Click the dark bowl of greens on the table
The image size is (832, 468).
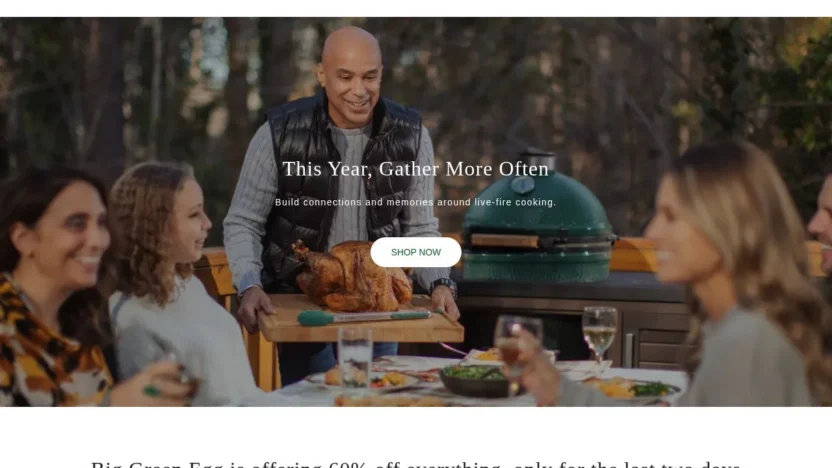pos(475,380)
